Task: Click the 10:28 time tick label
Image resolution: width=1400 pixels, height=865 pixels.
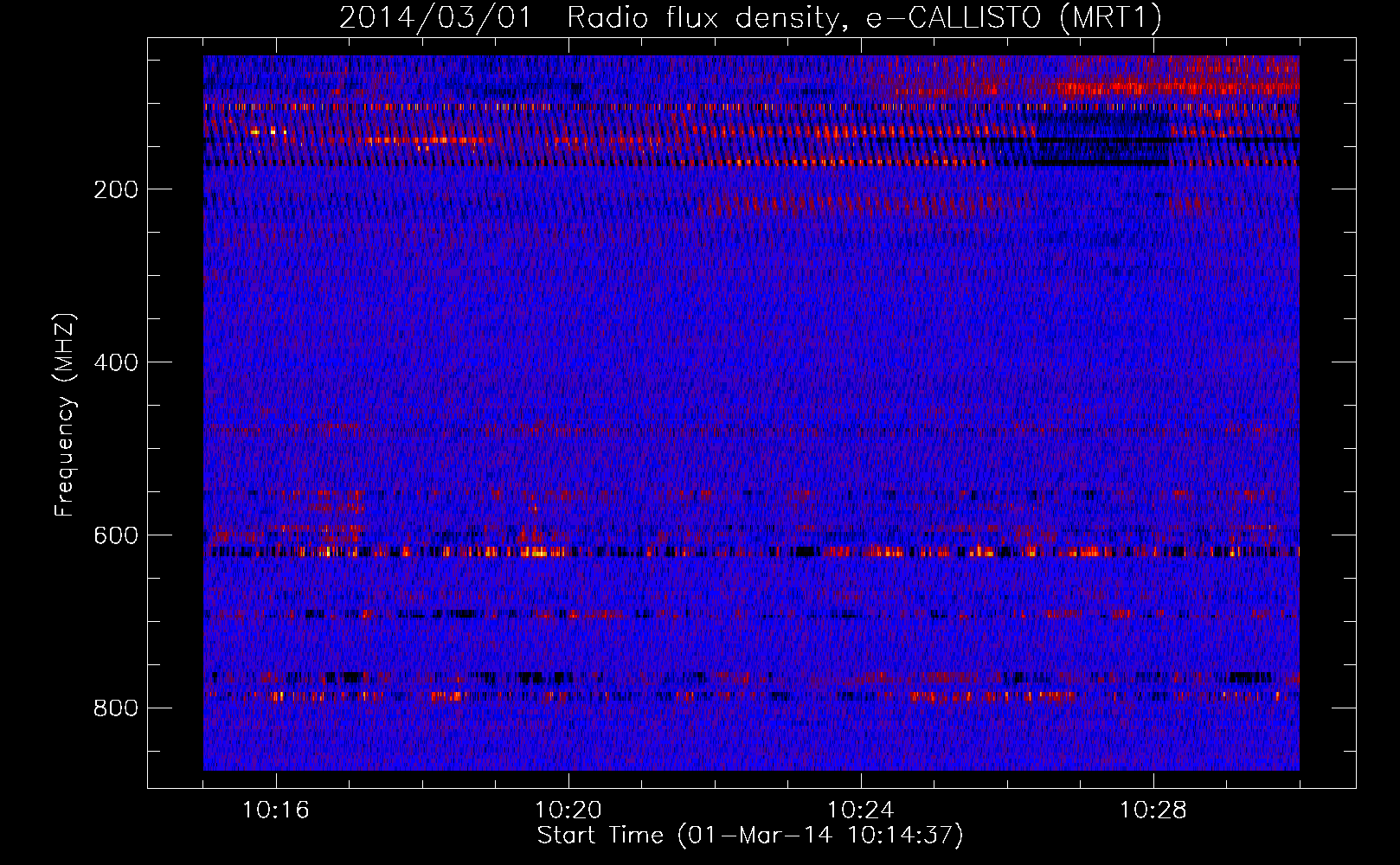Action: (1153, 811)
